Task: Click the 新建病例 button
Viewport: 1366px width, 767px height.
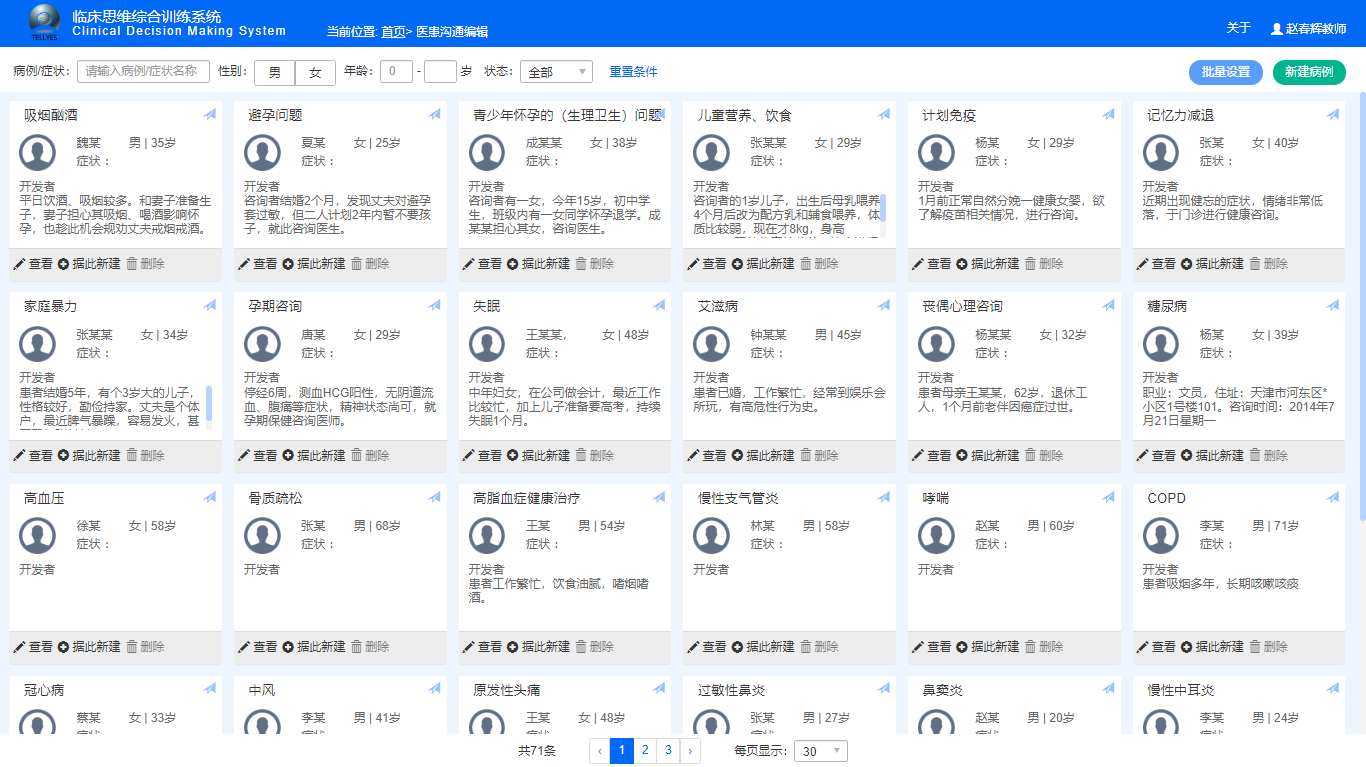Action: click(1309, 72)
